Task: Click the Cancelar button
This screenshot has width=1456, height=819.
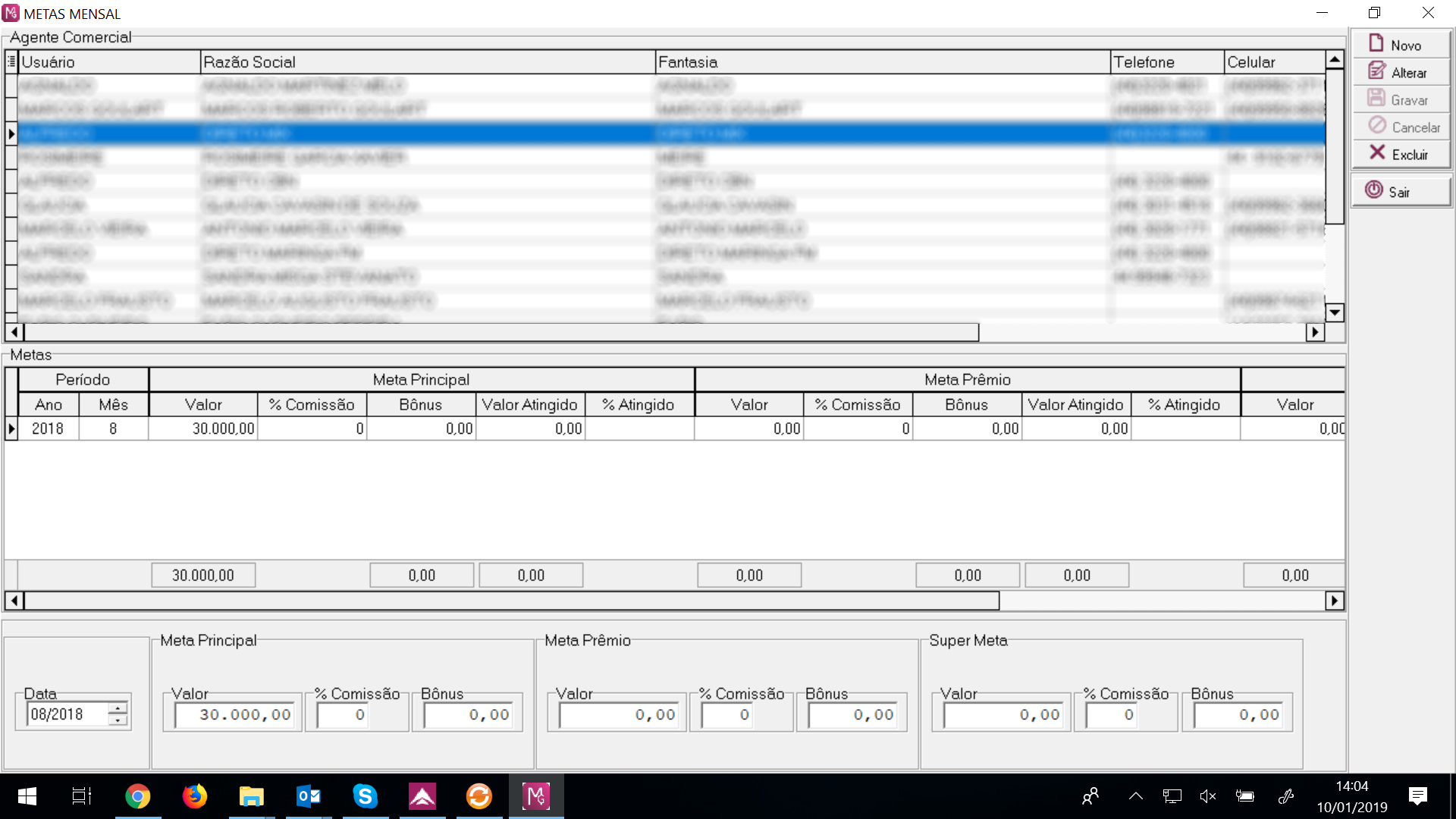Action: click(x=1401, y=127)
